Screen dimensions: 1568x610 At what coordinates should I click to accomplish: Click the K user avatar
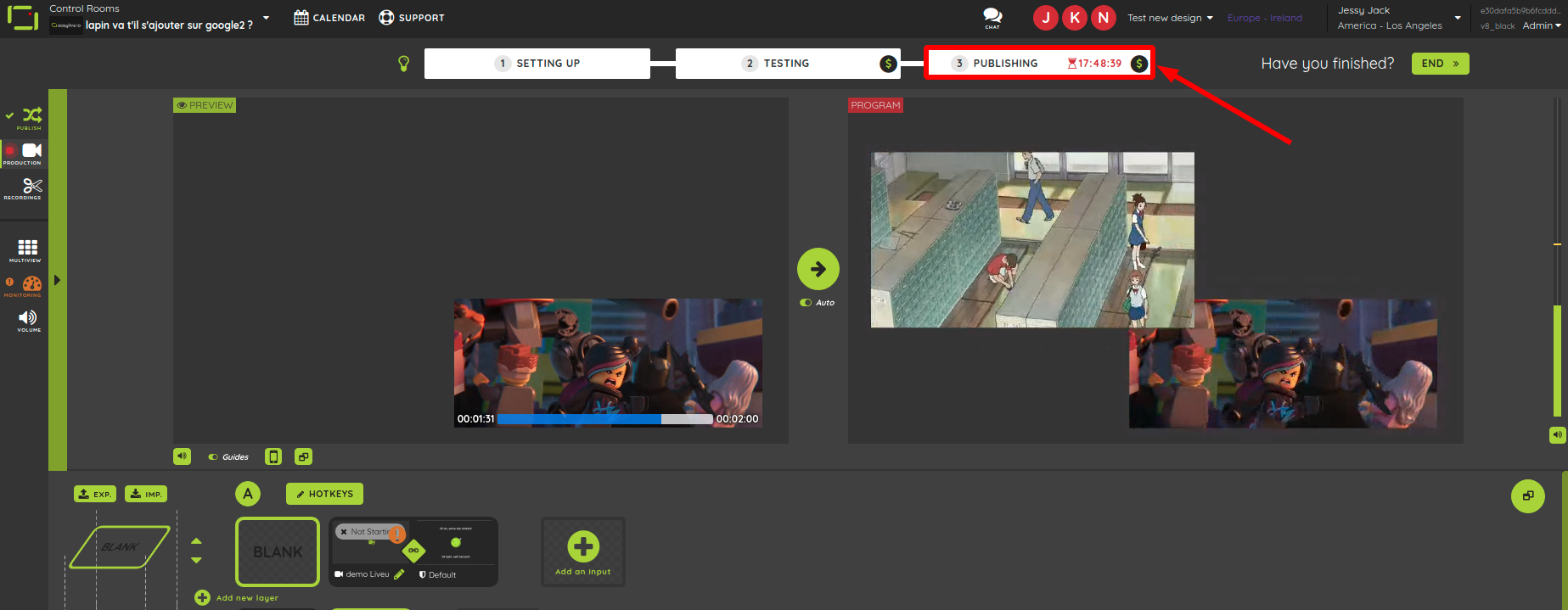tap(1075, 18)
